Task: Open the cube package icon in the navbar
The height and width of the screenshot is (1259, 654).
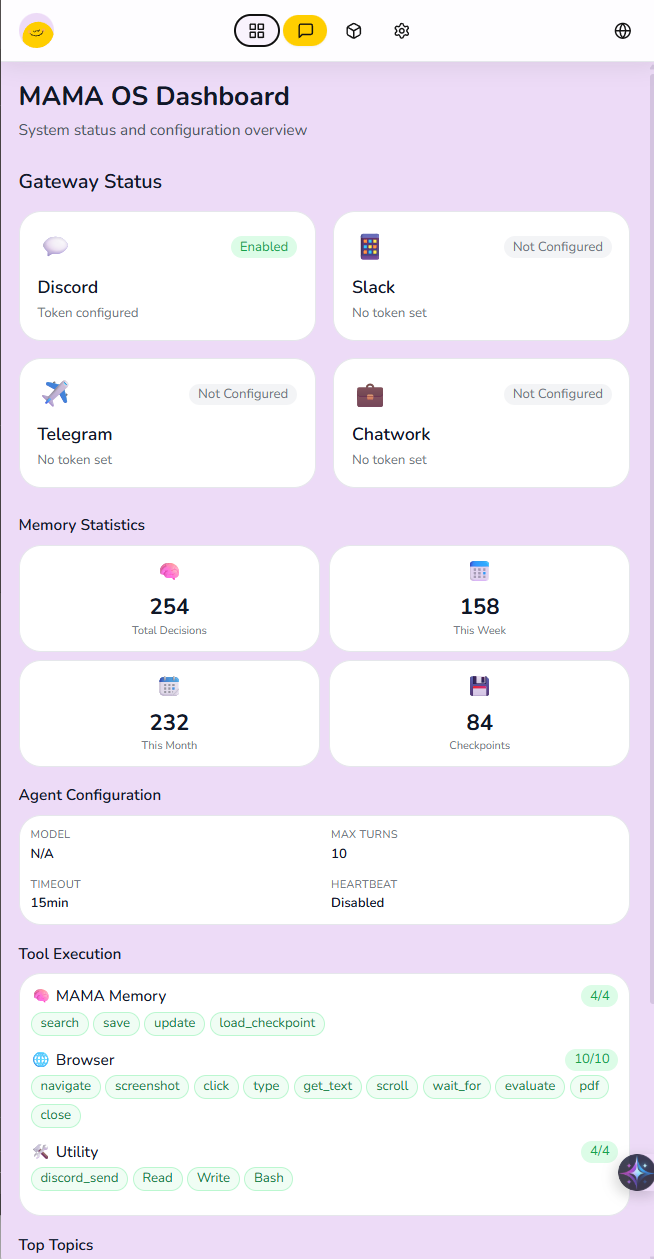Action: pos(353,30)
